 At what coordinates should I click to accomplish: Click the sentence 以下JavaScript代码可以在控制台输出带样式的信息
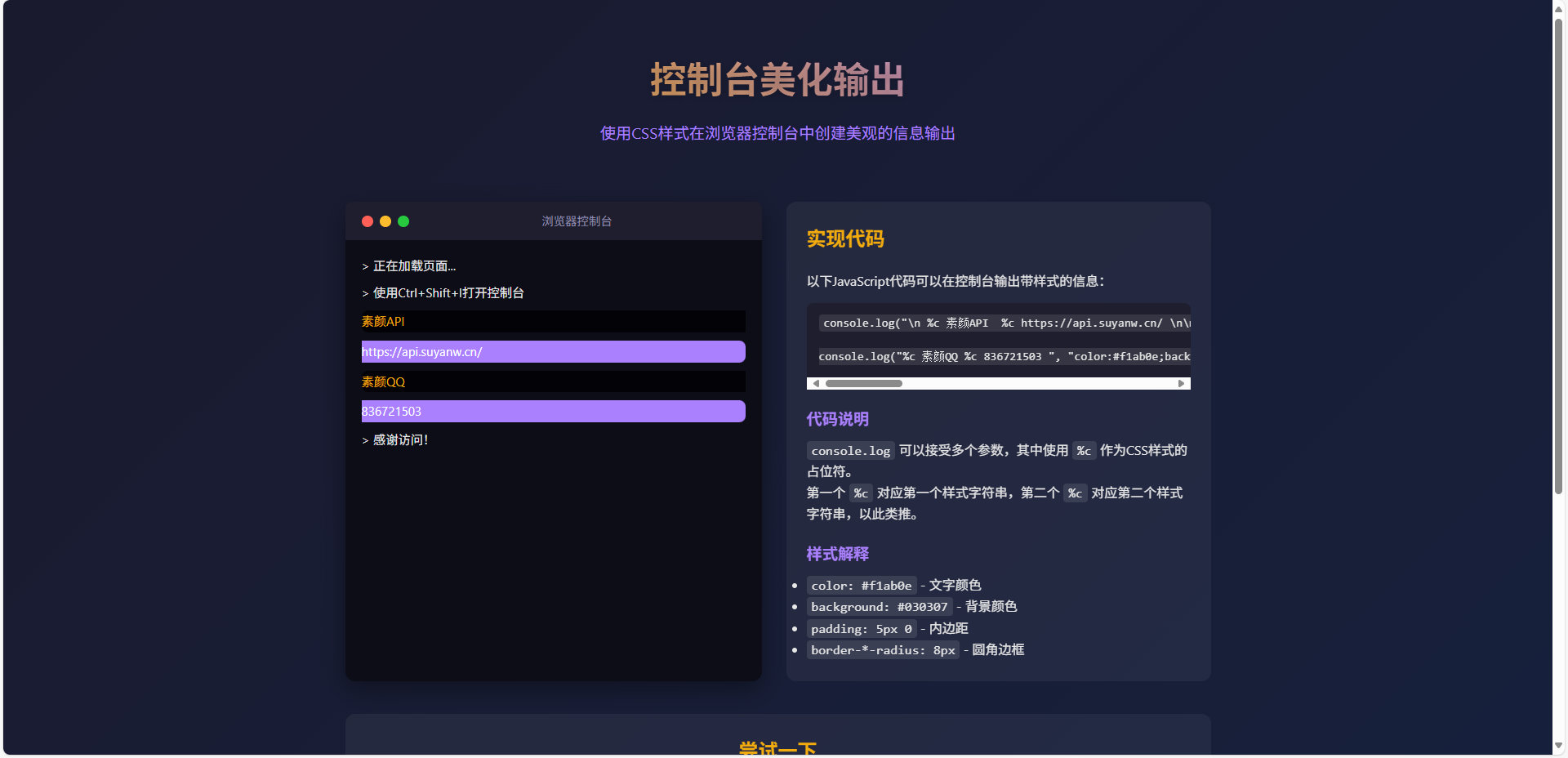[x=955, y=281]
